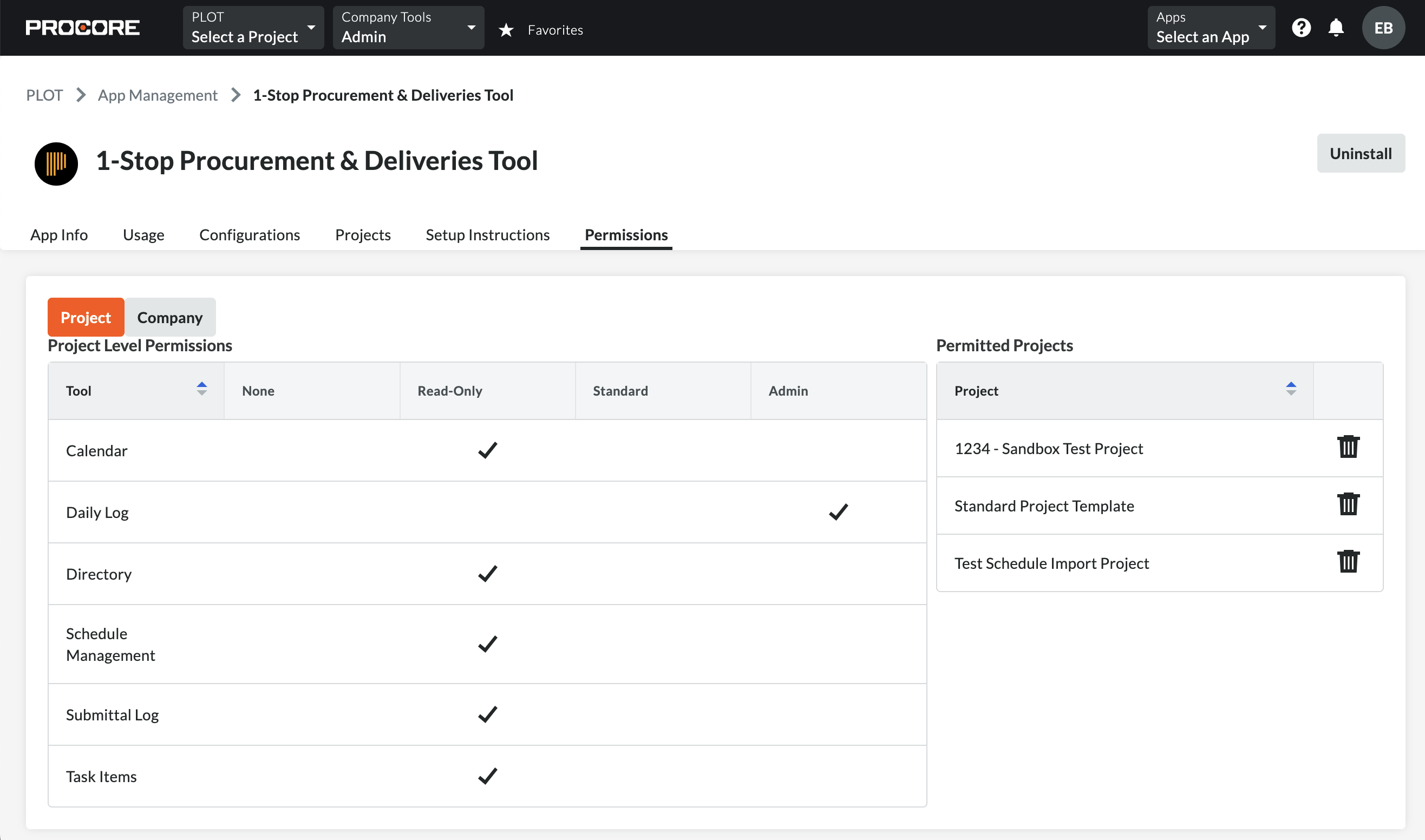Remove Standard Project Template via trash icon
Image resolution: width=1425 pixels, height=840 pixels.
click(x=1348, y=504)
